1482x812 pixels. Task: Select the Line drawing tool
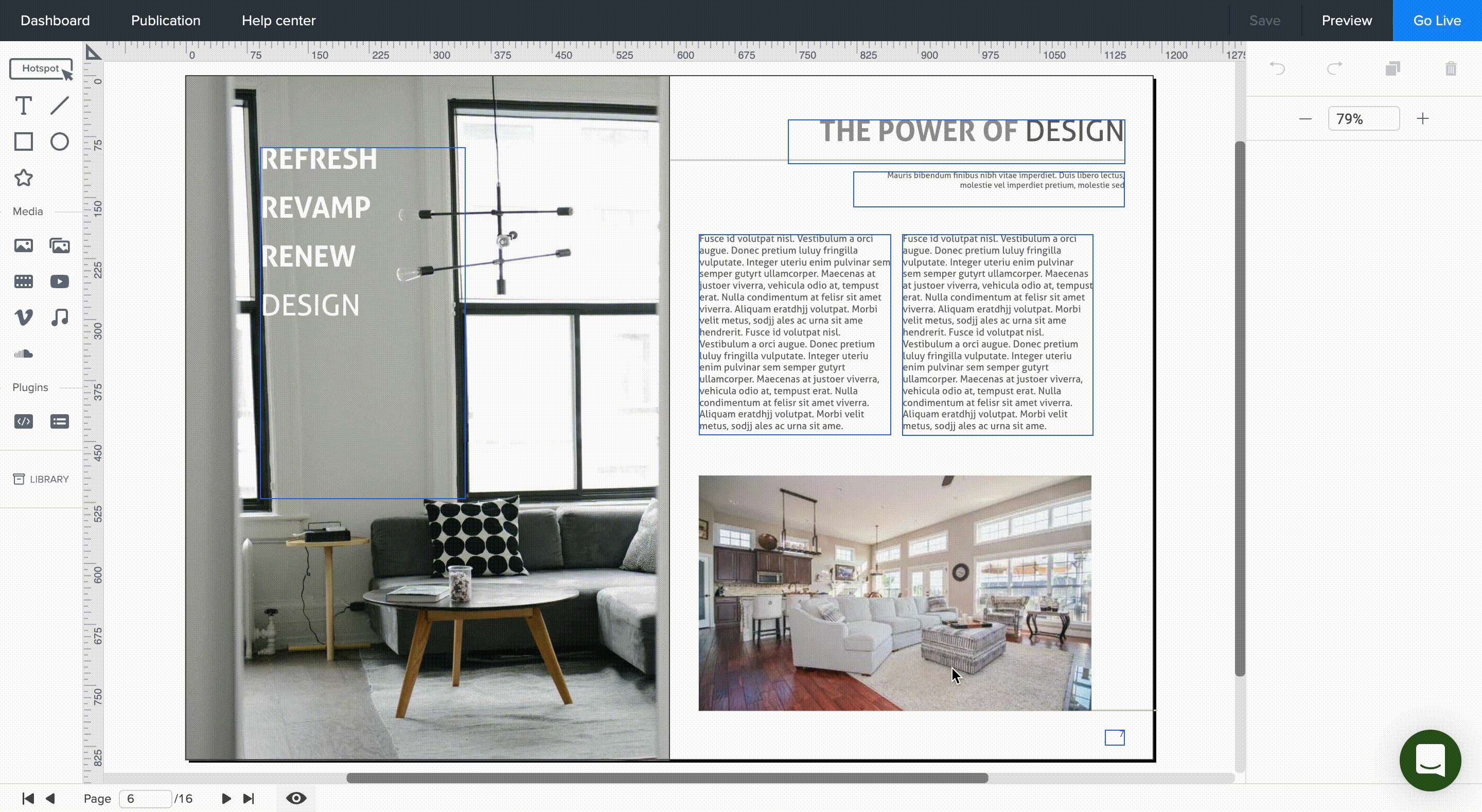(x=59, y=106)
